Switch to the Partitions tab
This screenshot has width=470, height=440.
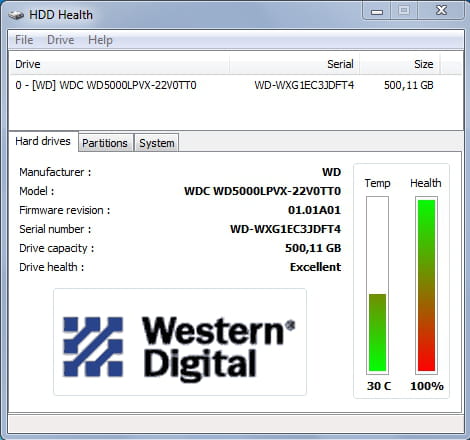pos(105,143)
